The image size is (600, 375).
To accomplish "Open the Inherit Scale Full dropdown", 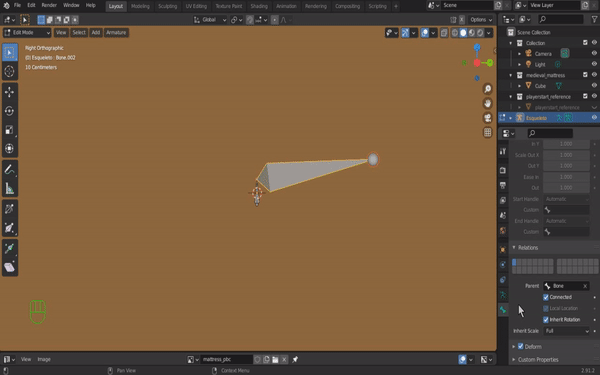I will click(x=567, y=331).
